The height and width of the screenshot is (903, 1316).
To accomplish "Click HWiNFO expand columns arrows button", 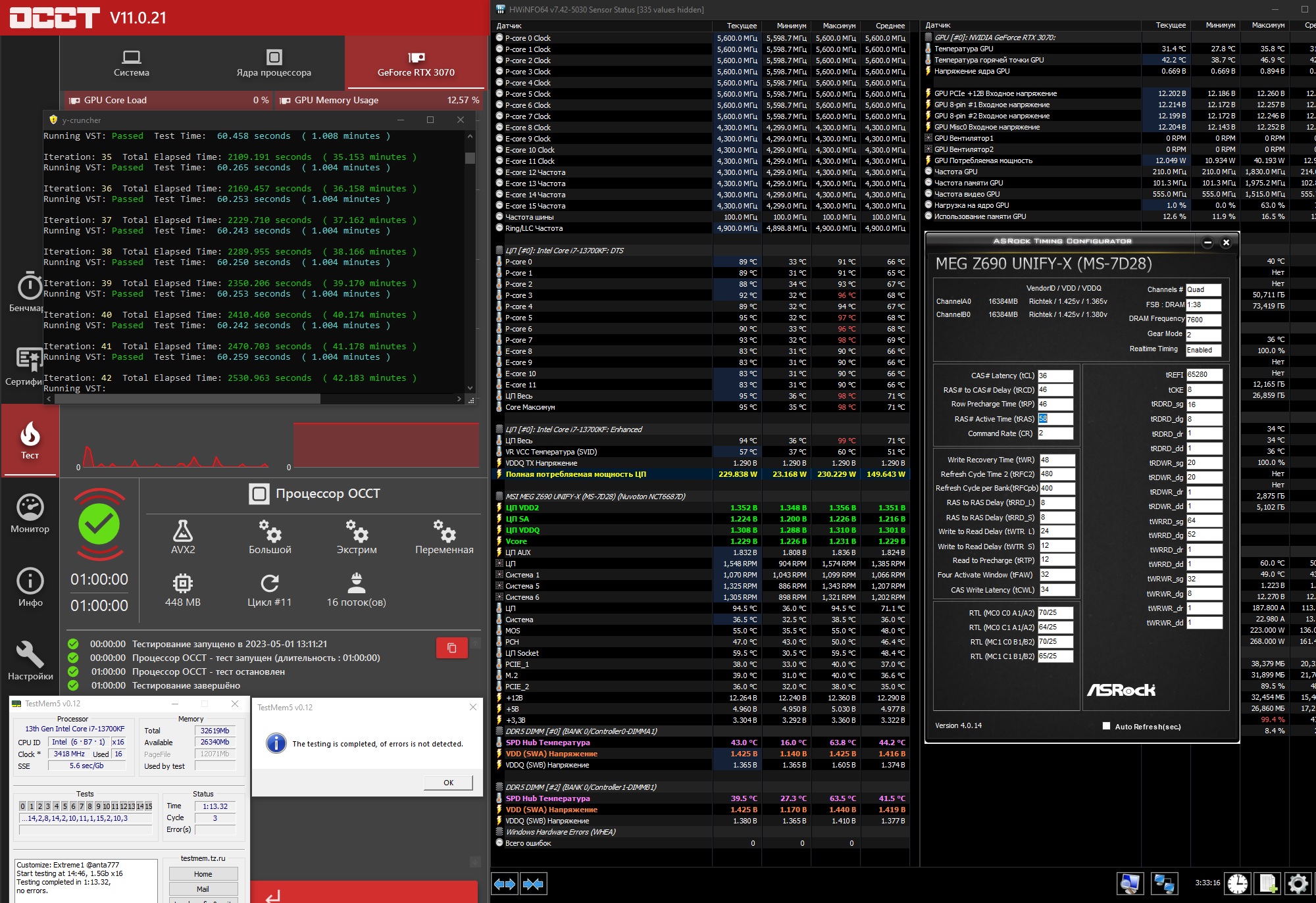I will point(505,884).
